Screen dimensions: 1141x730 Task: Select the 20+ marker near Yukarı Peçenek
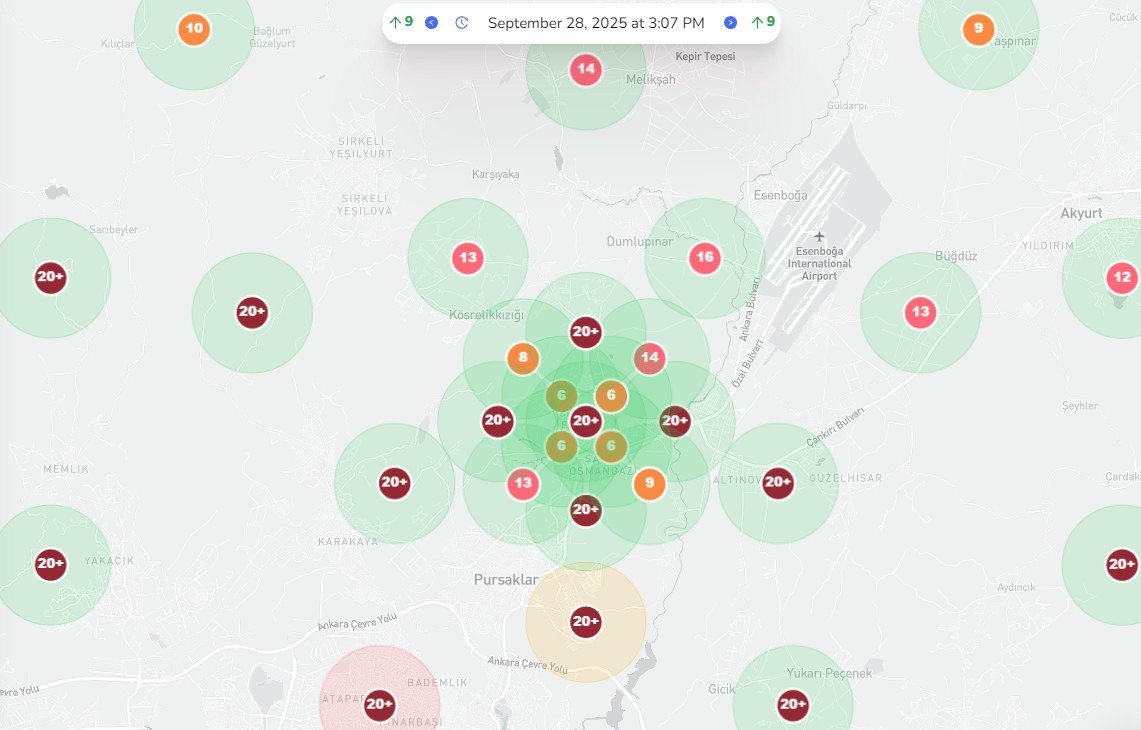pos(793,705)
